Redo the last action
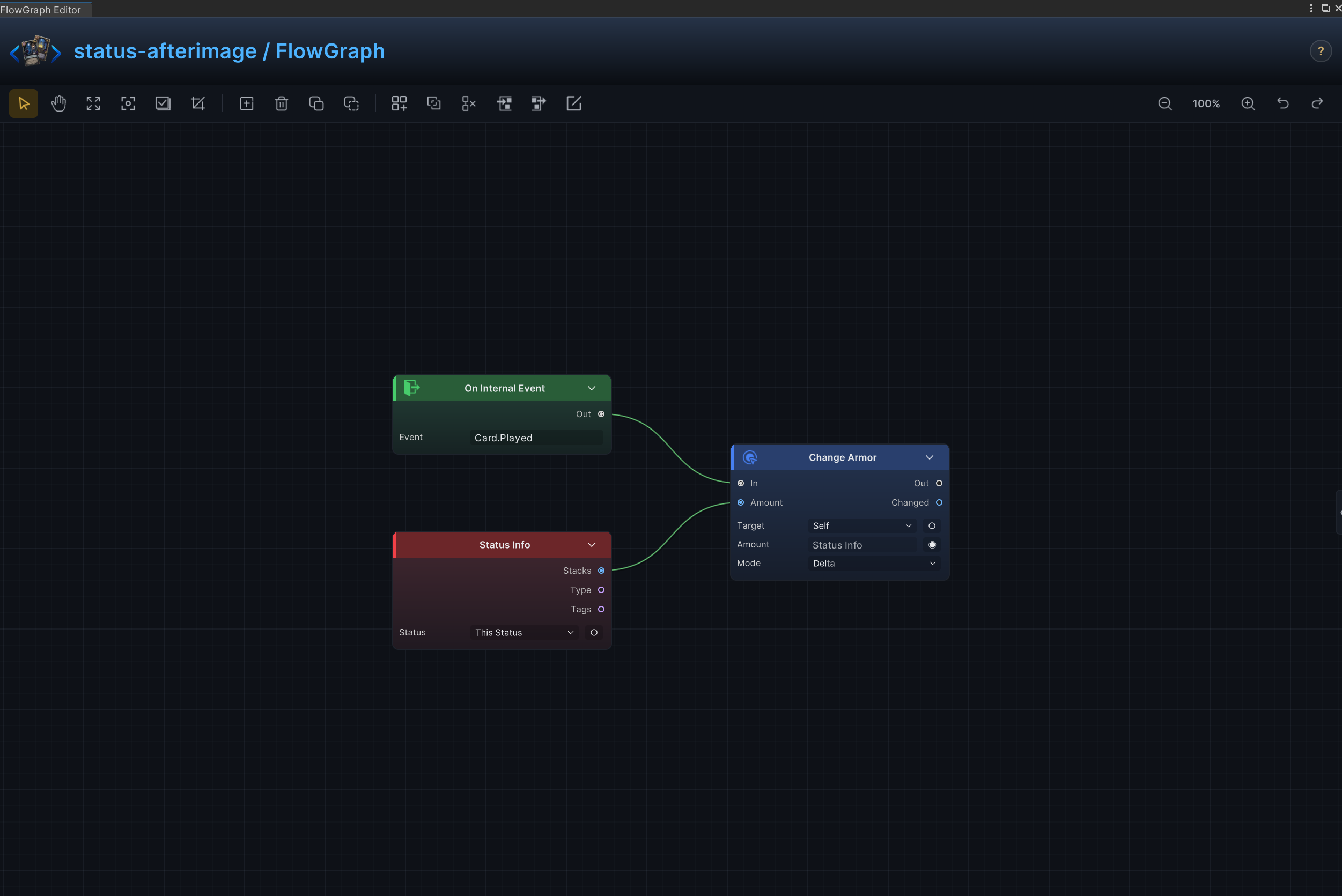This screenshot has width=1342, height=896. click(x=1317, y=103)
